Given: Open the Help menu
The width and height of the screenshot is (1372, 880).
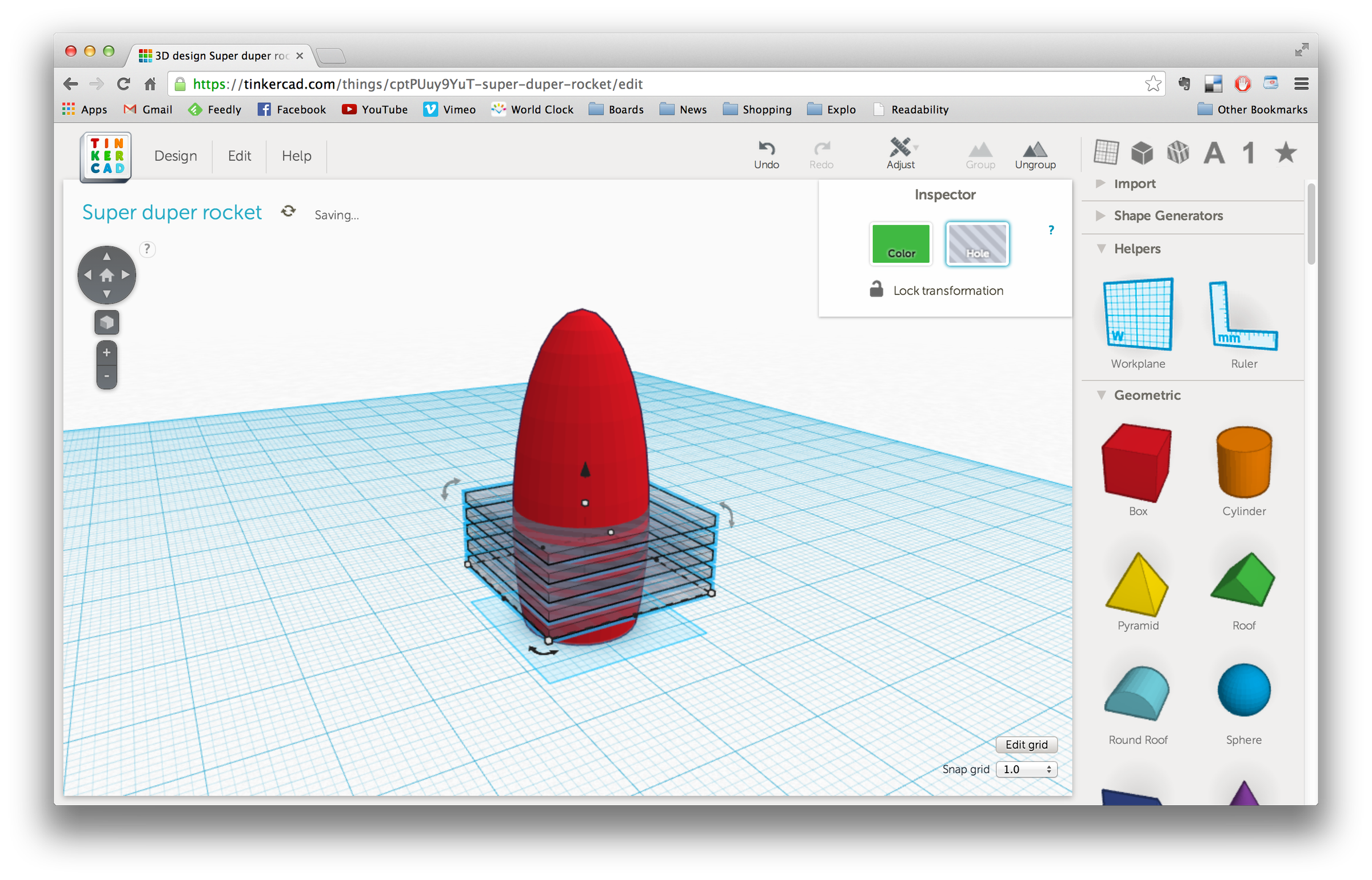Looking at the screenshot, I should pyautogui.click(x=296, y=155).
